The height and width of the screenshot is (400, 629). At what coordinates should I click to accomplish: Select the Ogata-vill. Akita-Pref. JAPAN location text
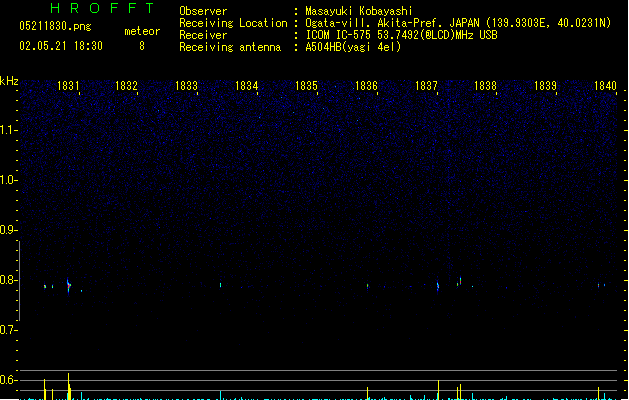(458, 23)
